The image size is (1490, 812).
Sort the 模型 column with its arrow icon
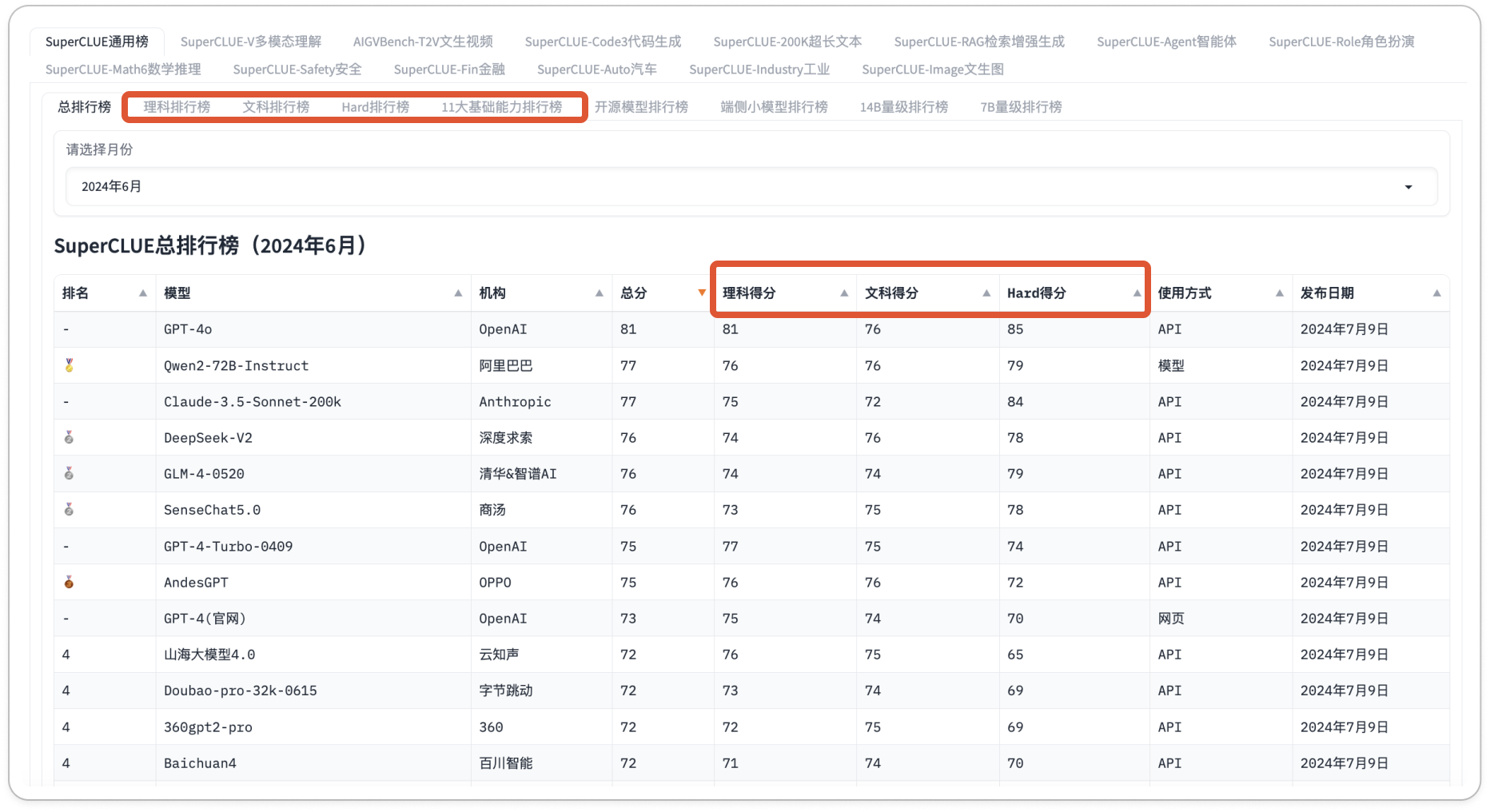pyautogui.click(x=460, y=293)
